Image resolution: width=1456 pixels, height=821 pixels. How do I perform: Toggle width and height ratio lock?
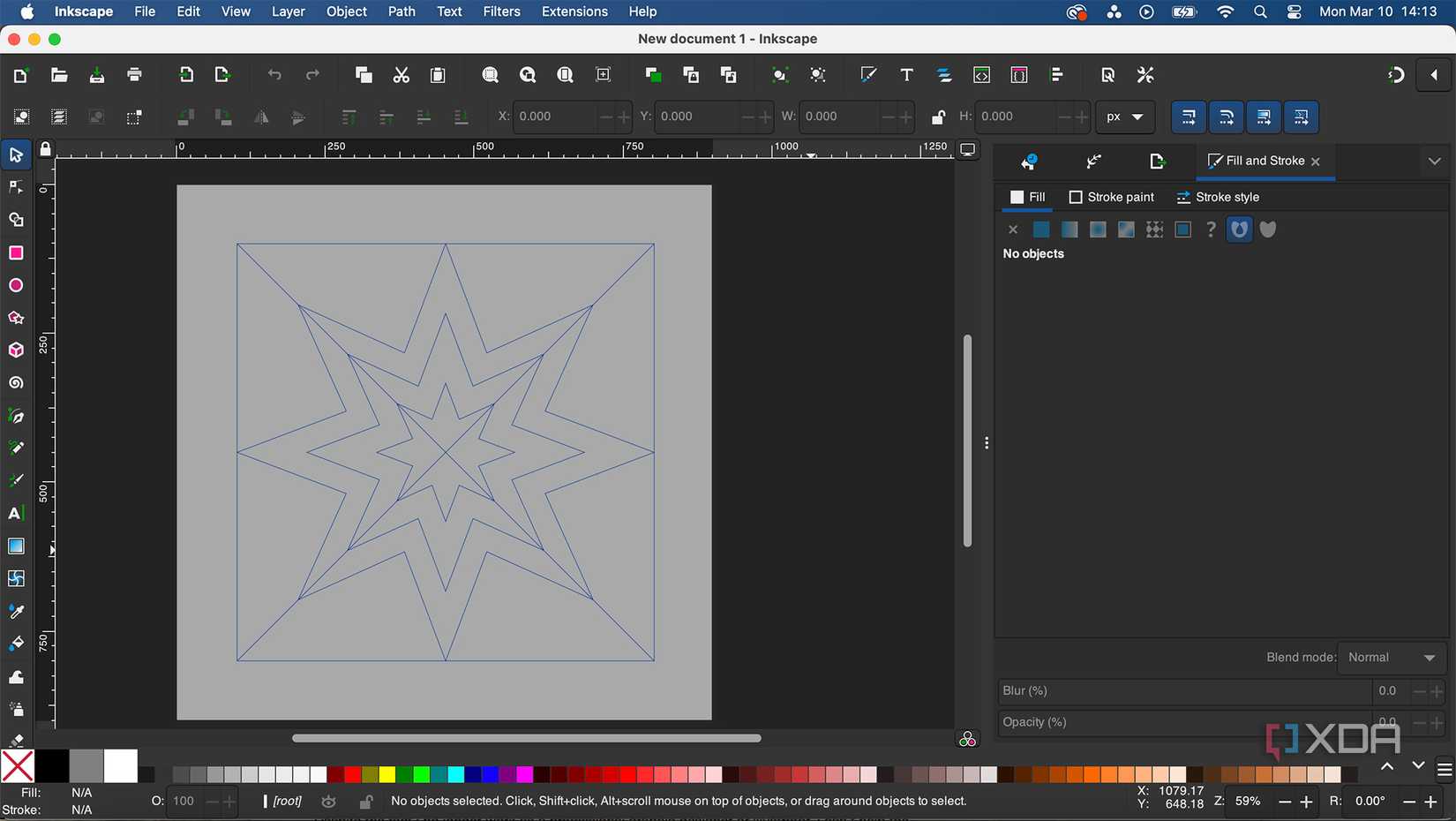[938, 117]
